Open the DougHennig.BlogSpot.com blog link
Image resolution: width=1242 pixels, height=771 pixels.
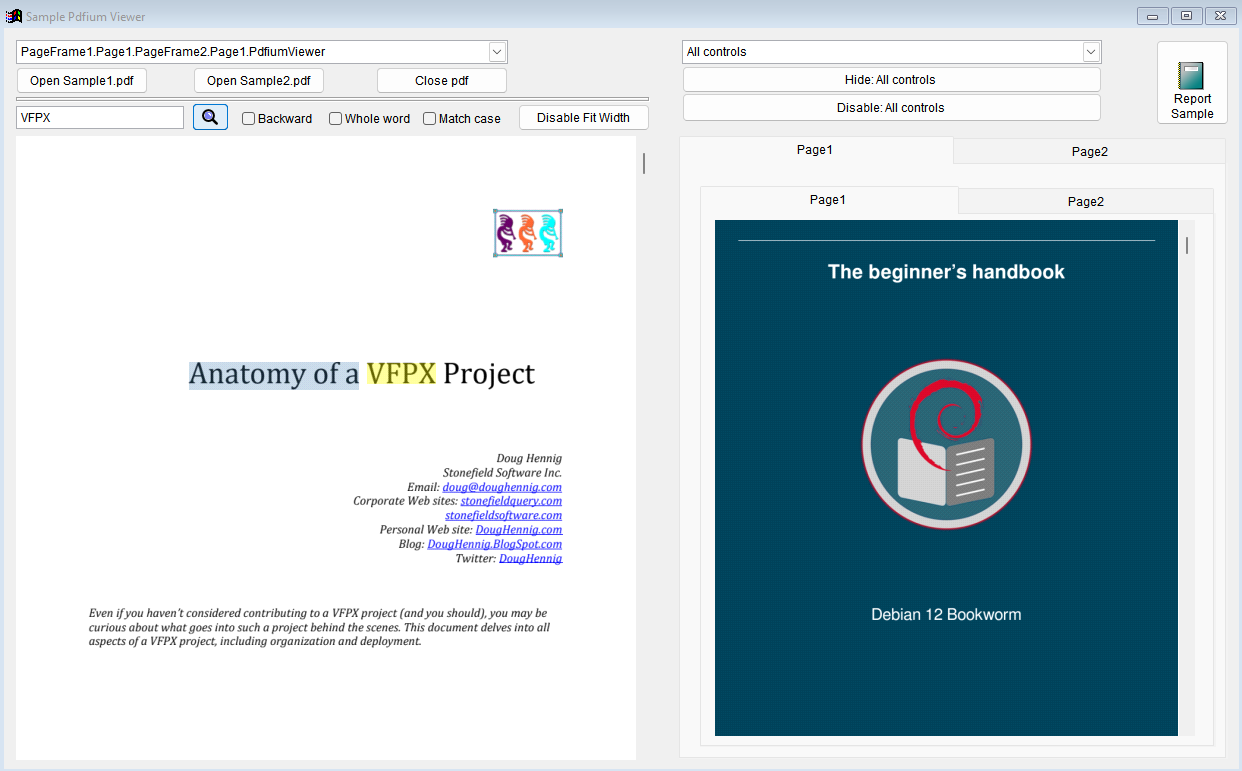point(494,544)
